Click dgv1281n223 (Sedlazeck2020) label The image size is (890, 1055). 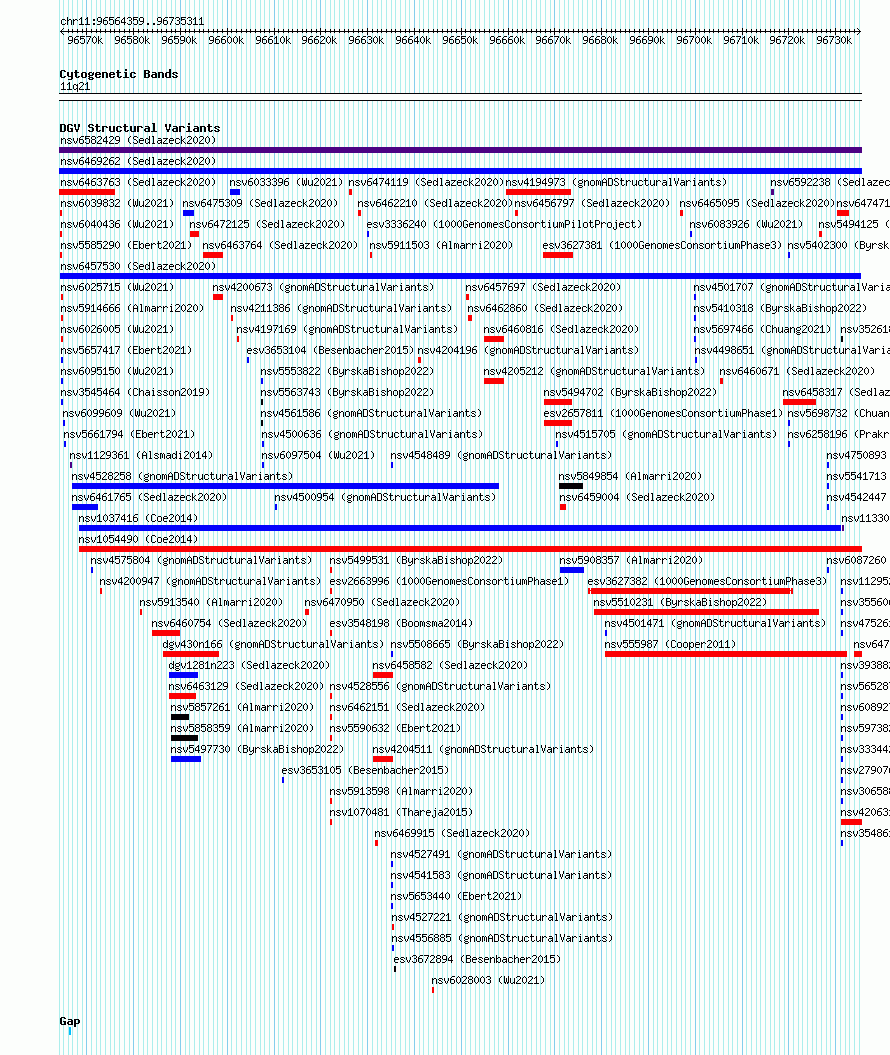(x=249, y=665)
